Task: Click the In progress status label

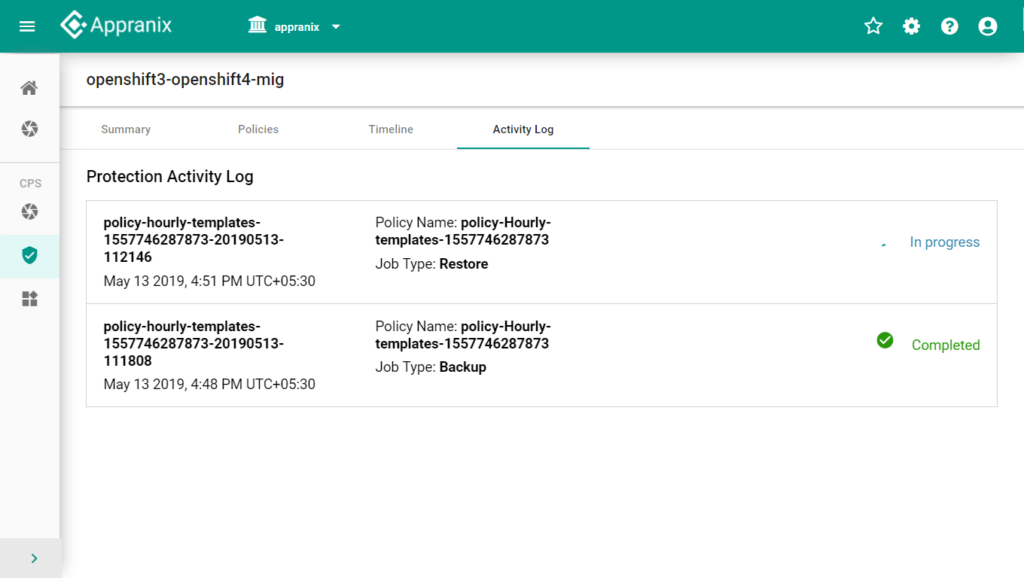Action: coord(944,242)
